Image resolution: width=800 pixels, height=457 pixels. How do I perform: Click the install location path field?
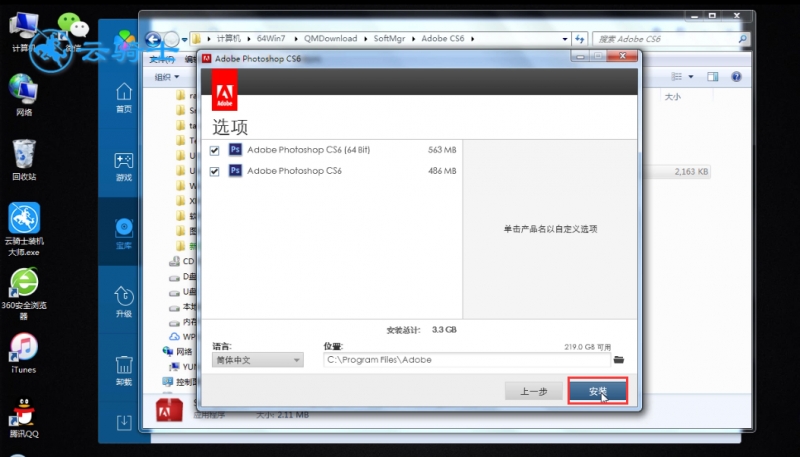(467, 360)
